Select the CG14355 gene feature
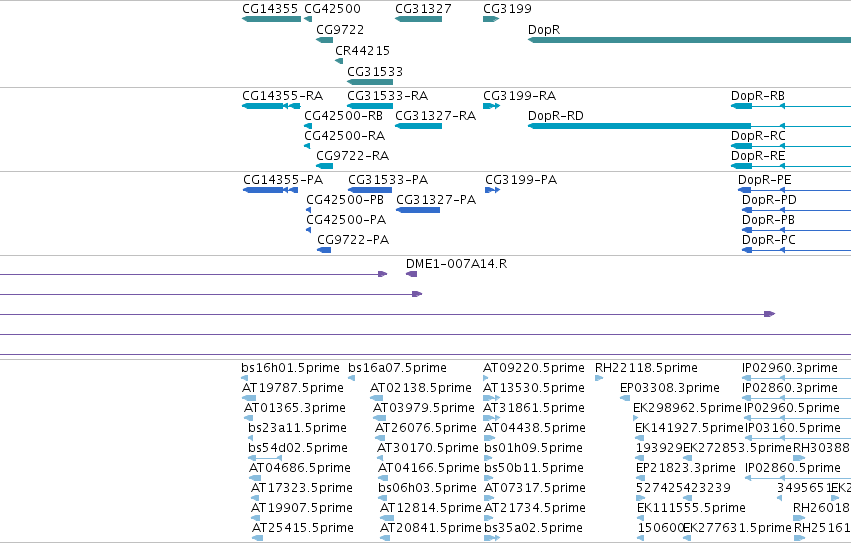This screenshot has height=543, width=851. click(x=271, y=19)
